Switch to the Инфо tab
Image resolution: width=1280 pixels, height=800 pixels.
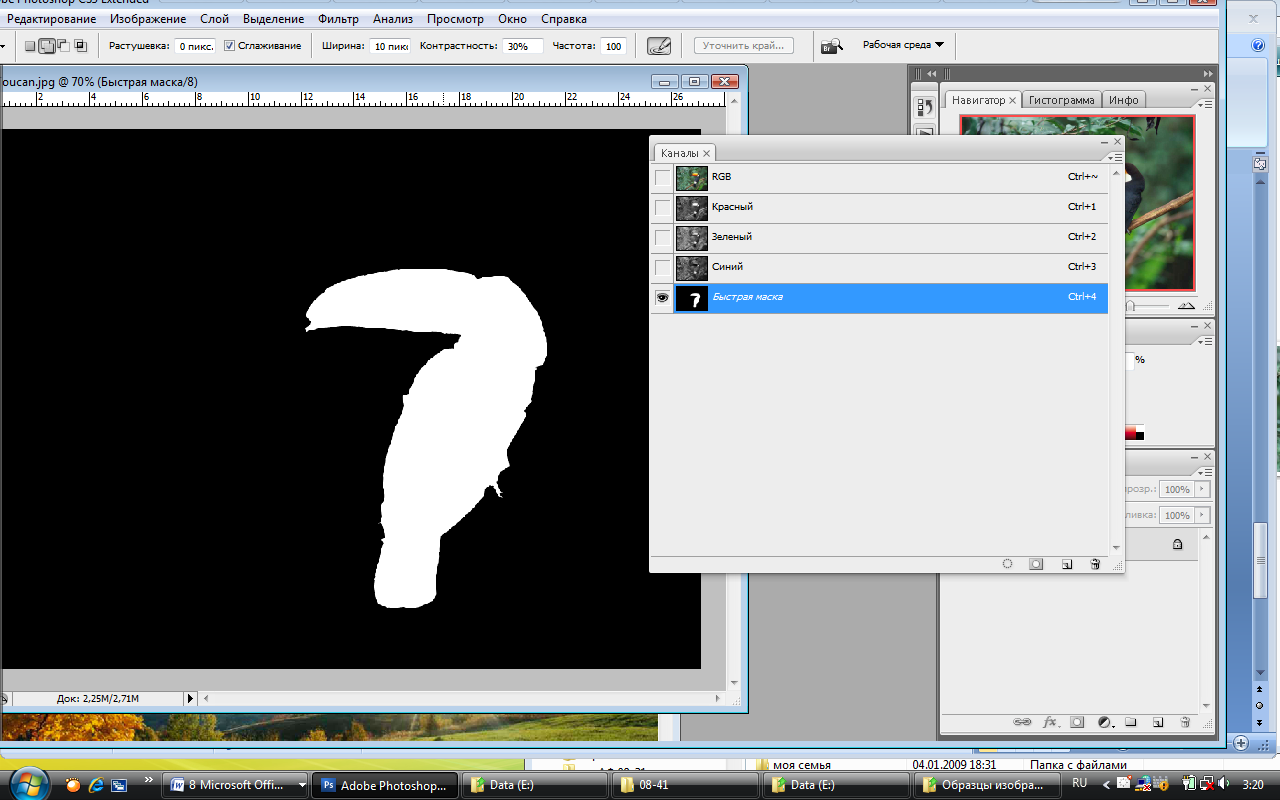(1123, 100)
